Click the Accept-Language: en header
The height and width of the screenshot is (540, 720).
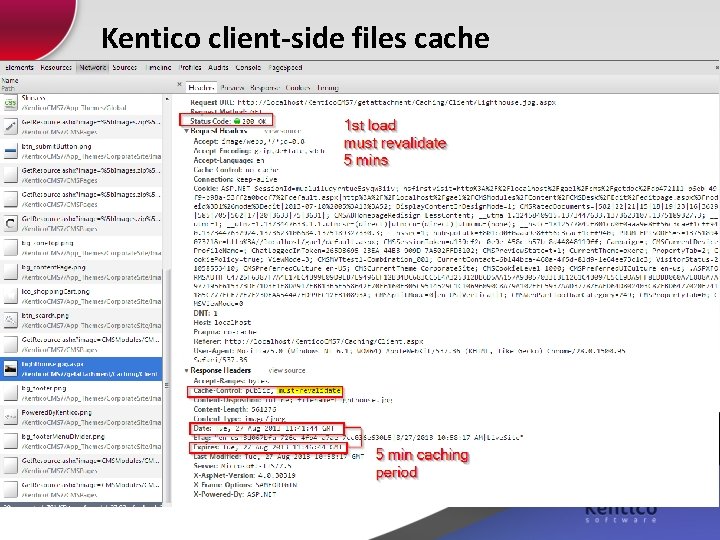point(229,160)
